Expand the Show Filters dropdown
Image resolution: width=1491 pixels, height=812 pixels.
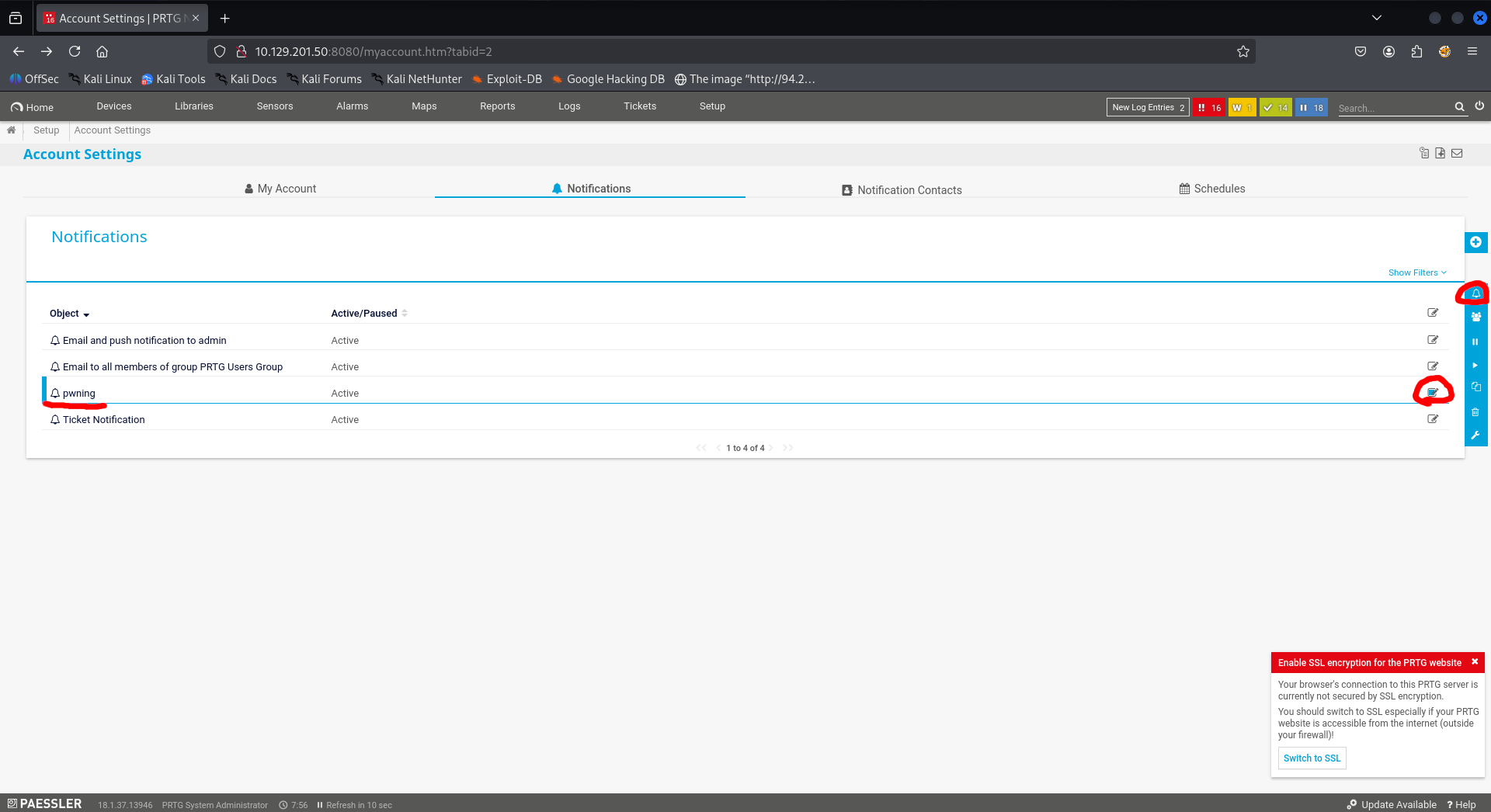tap(1416, 272)
